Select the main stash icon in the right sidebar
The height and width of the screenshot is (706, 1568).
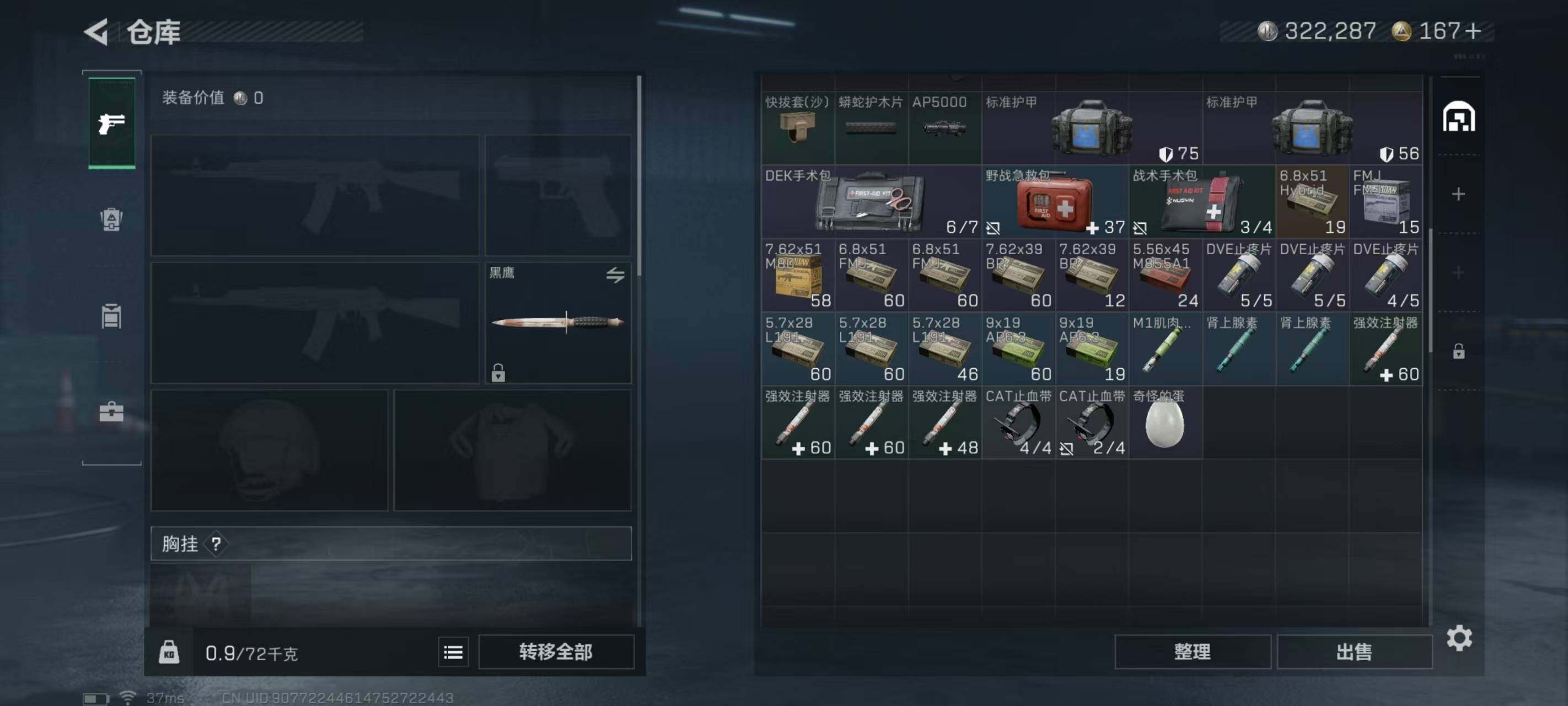click(x=1458, y=116)
